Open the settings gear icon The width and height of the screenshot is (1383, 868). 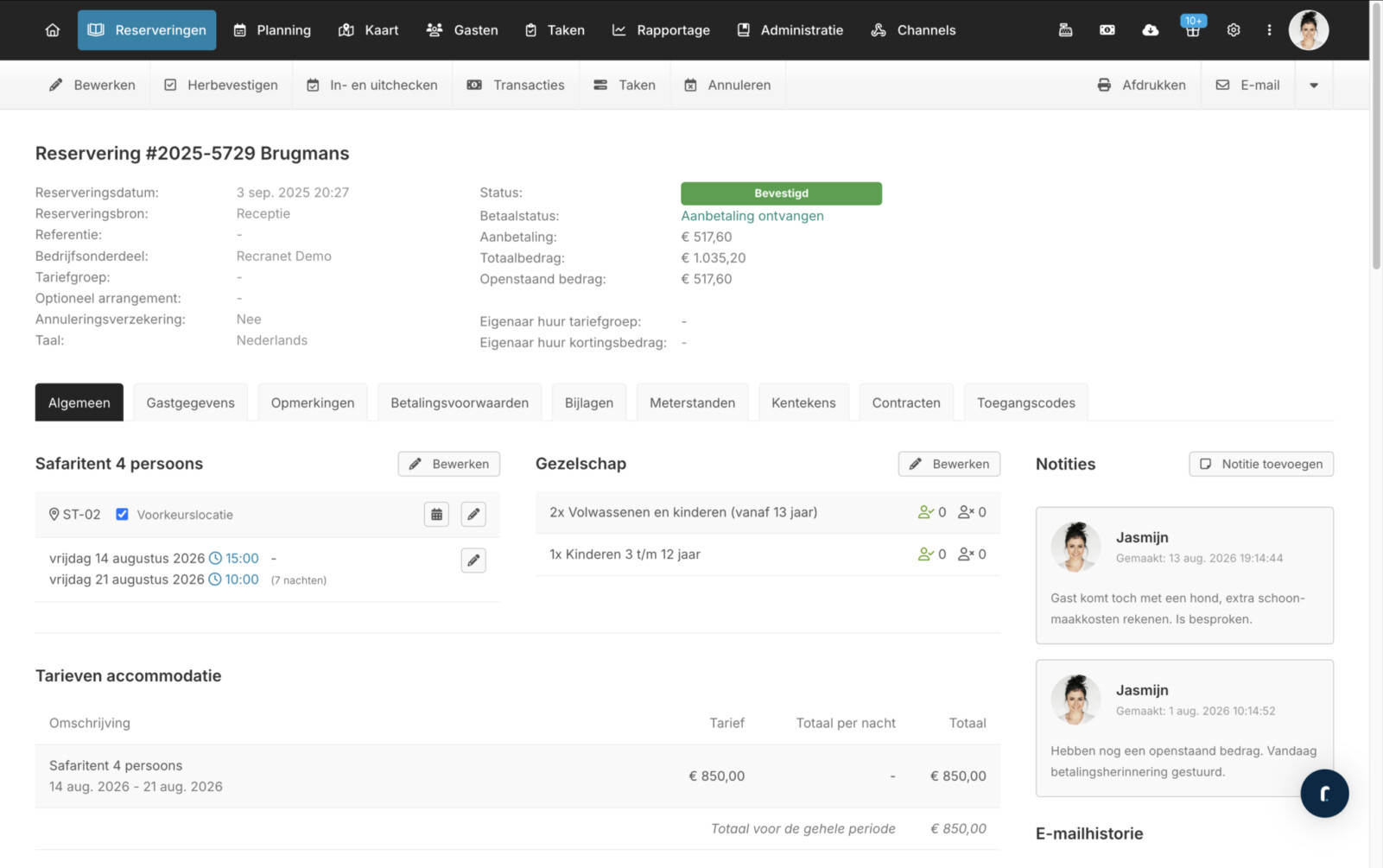click(1234, 30)
